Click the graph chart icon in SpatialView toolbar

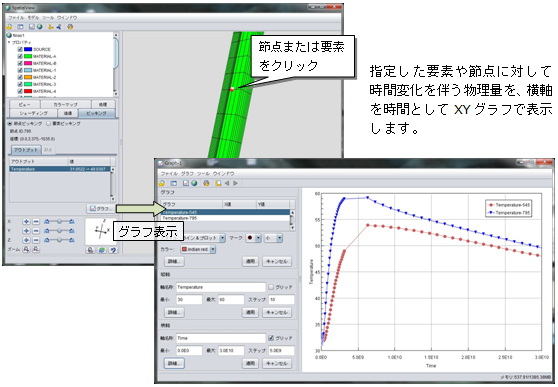(32, 27)
